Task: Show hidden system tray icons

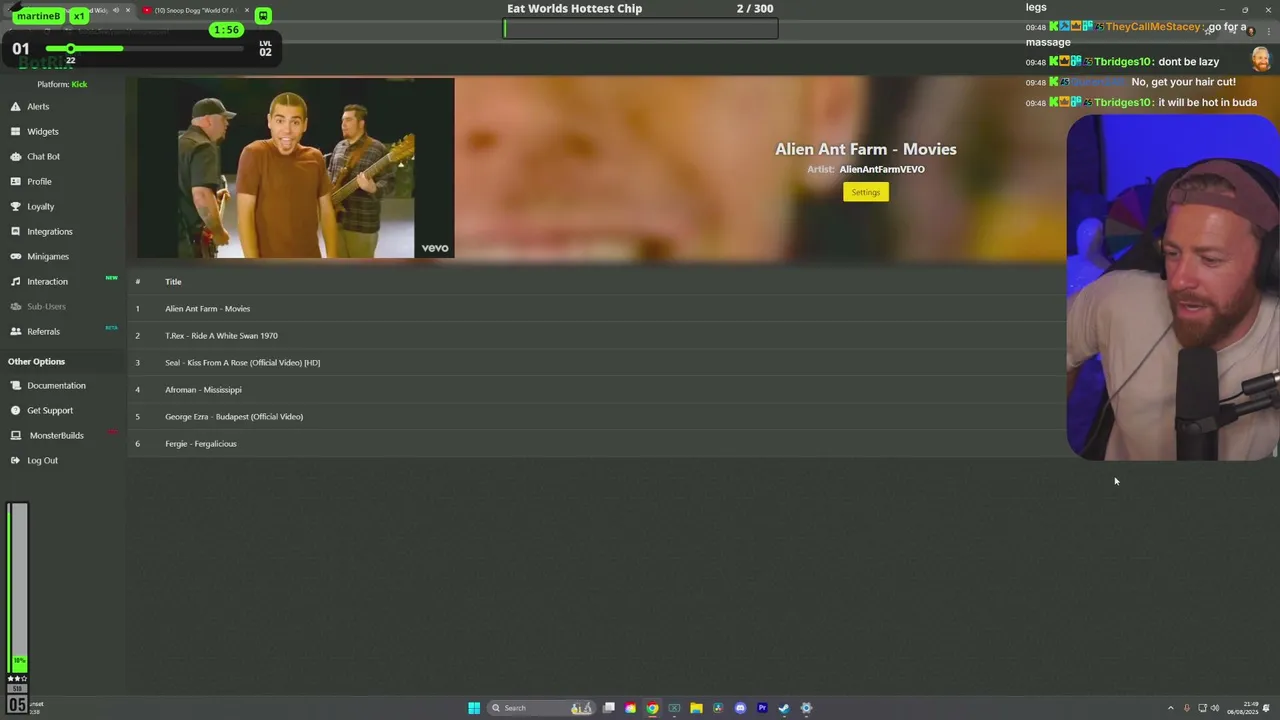Action: pos(1170,708)
